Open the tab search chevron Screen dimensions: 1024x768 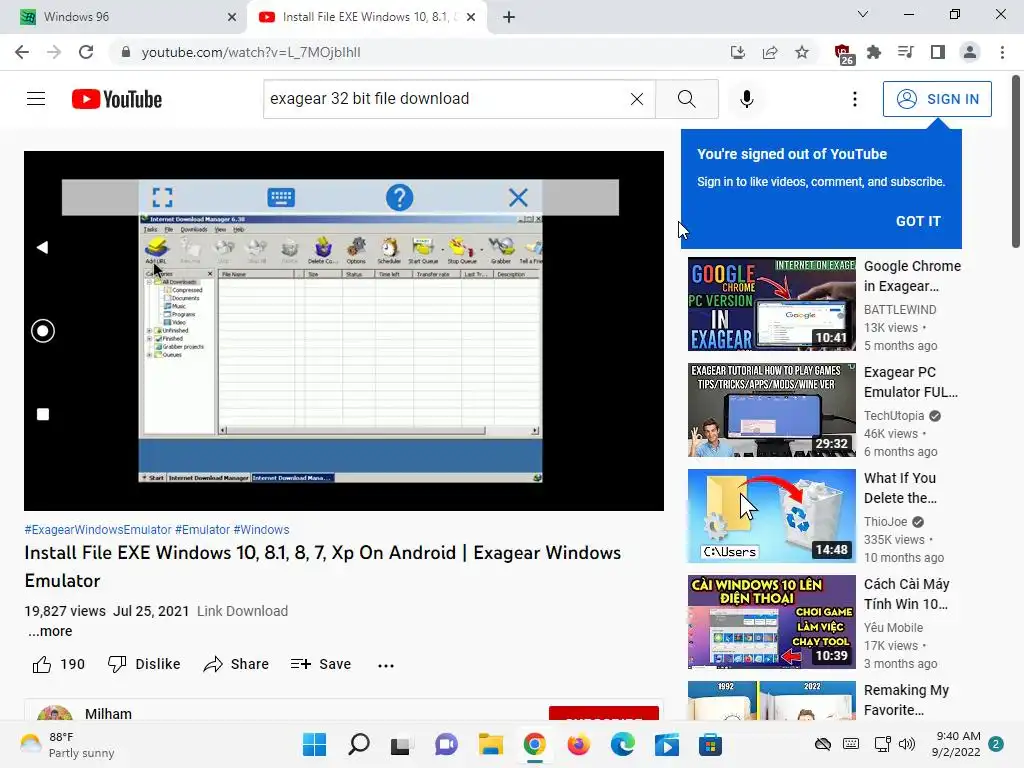click(x=862, y=14)
